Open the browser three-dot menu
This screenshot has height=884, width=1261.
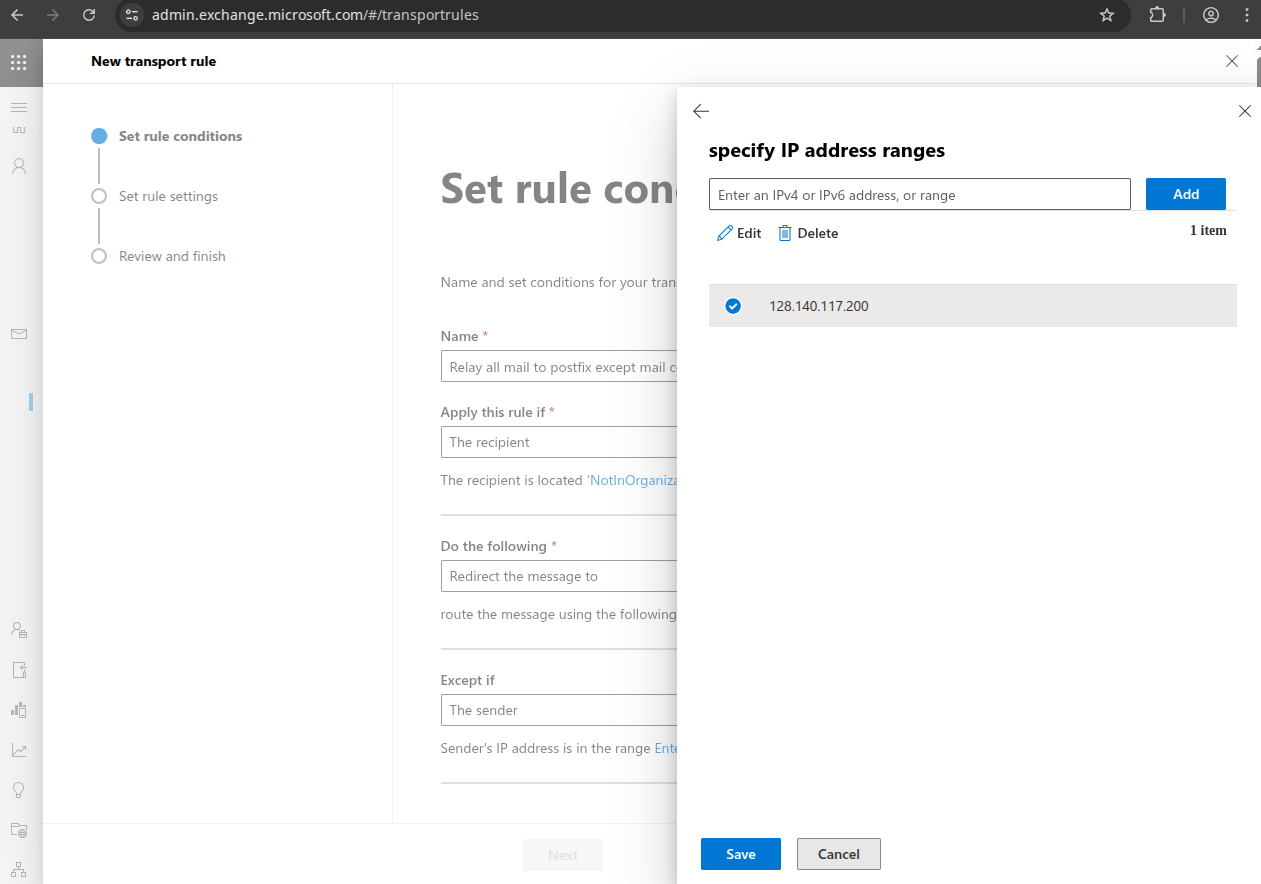coord(1245,15)
